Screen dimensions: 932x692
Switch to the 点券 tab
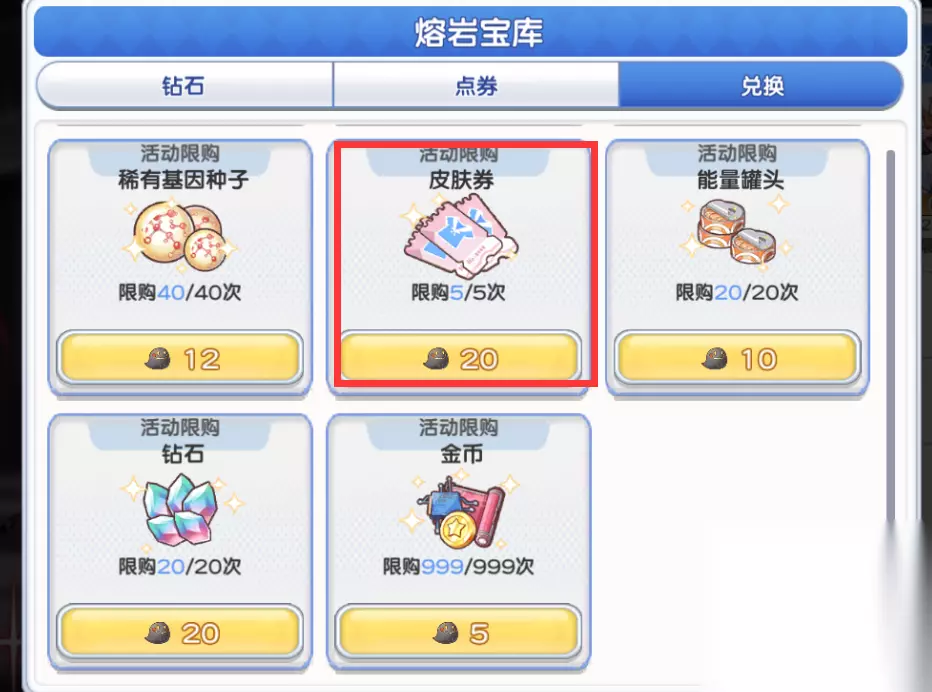coord(476,86)
